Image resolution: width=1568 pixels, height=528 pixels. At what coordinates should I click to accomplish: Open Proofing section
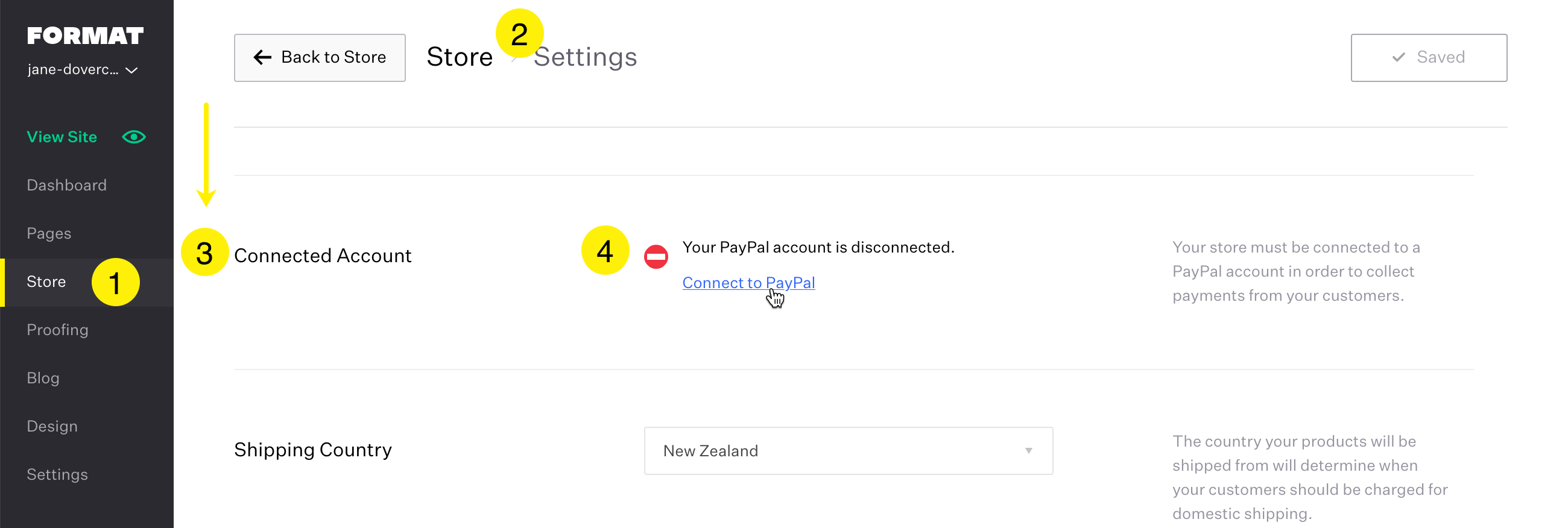(57, 330)
